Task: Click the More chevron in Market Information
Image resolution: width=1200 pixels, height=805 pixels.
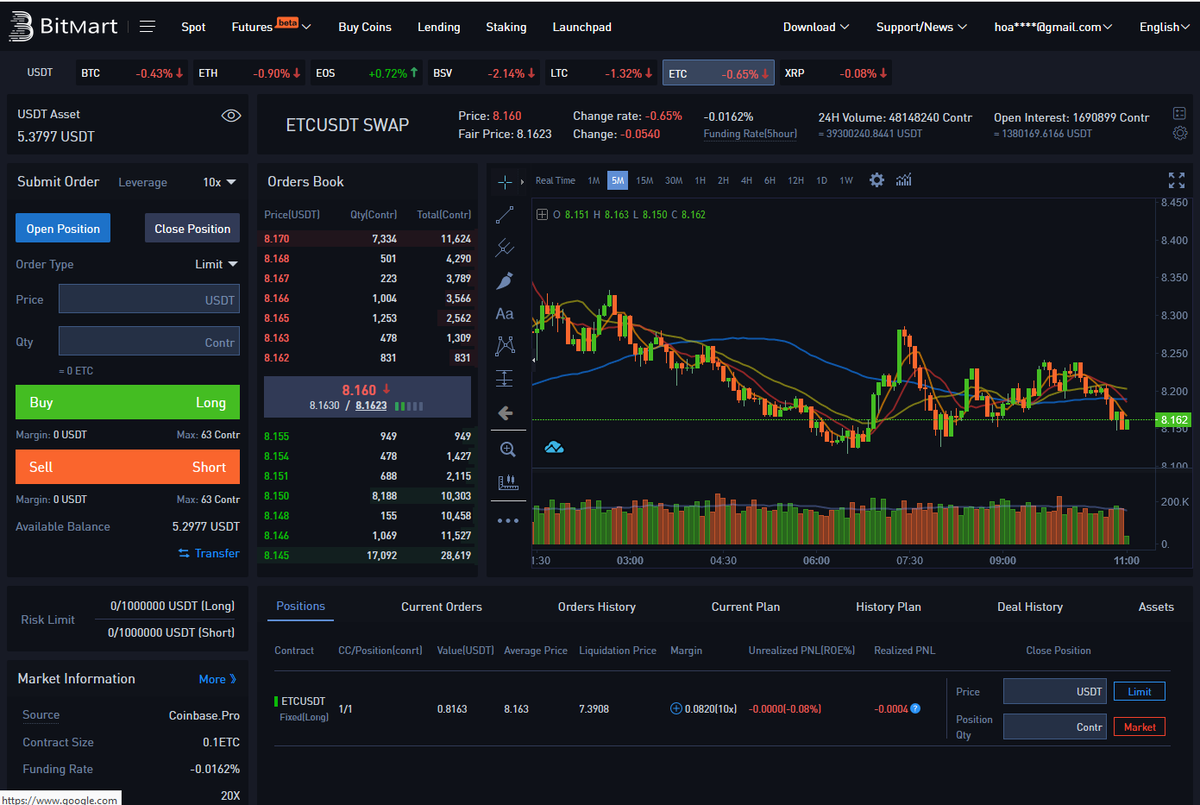Action: coord(233,679)
